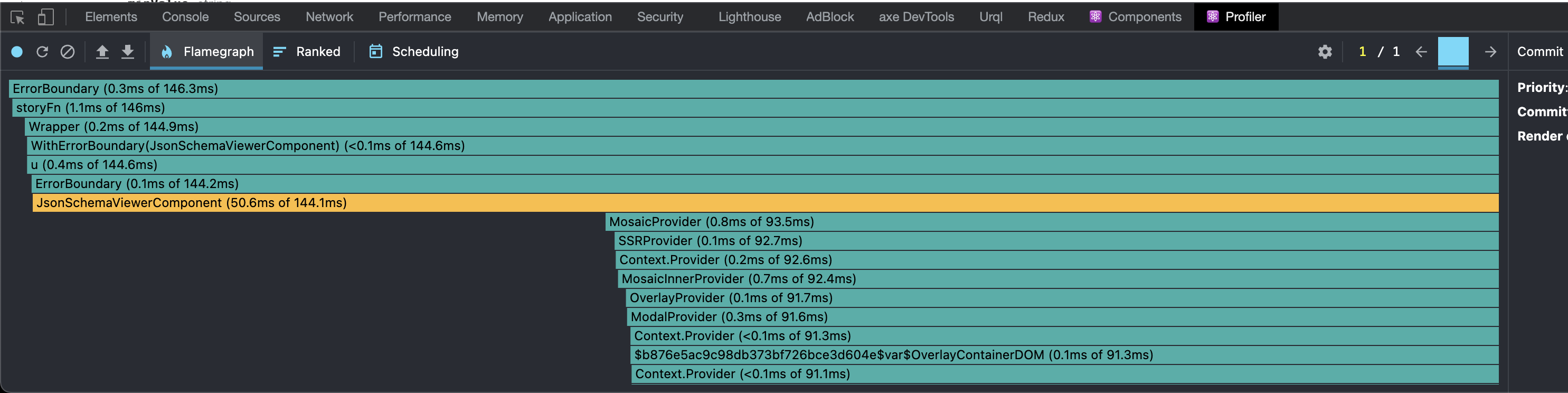Open the Application panel
Screen dimensions: 1568x393
(x=580, y=17)
